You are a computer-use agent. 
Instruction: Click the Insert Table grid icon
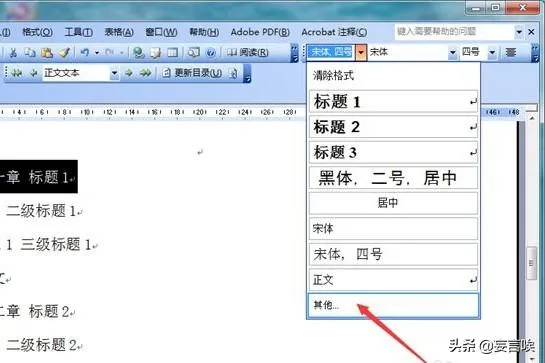(x=172, y=53)
